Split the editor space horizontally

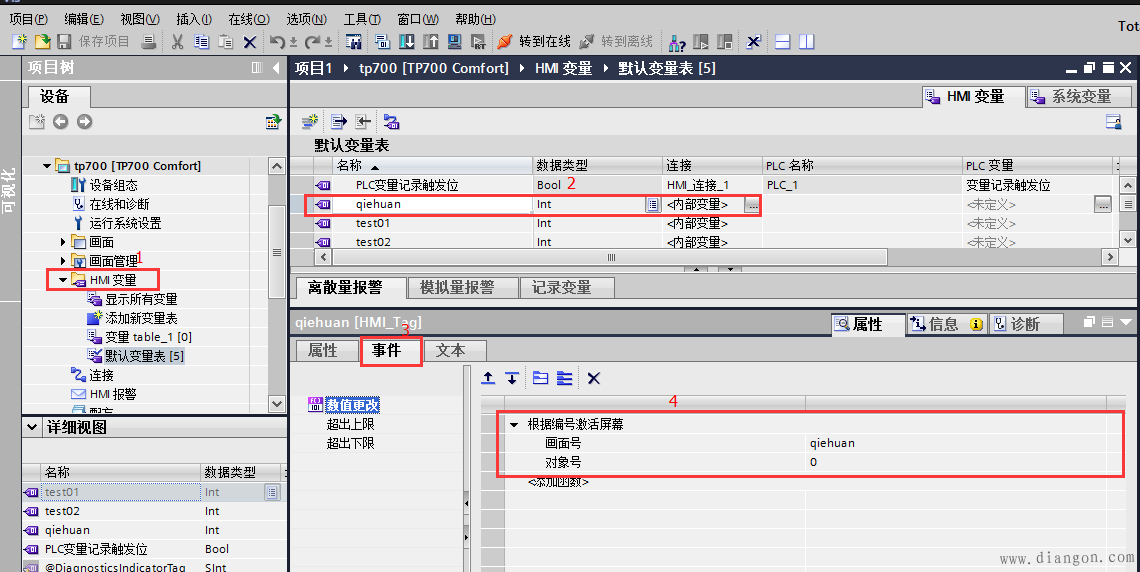[x=782, y=41]
